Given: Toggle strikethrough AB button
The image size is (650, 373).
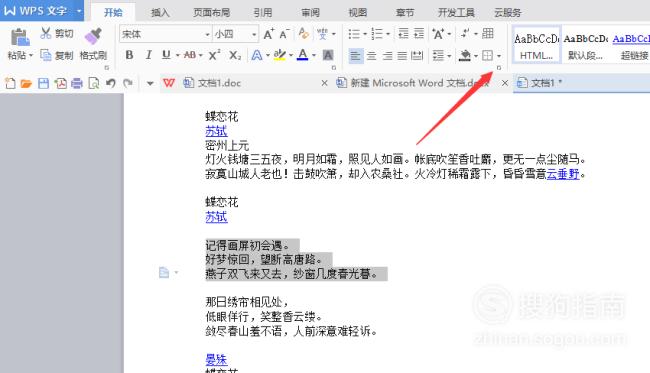Looking at the screenshot, I should pyautogui.click(x=190, y=55).
